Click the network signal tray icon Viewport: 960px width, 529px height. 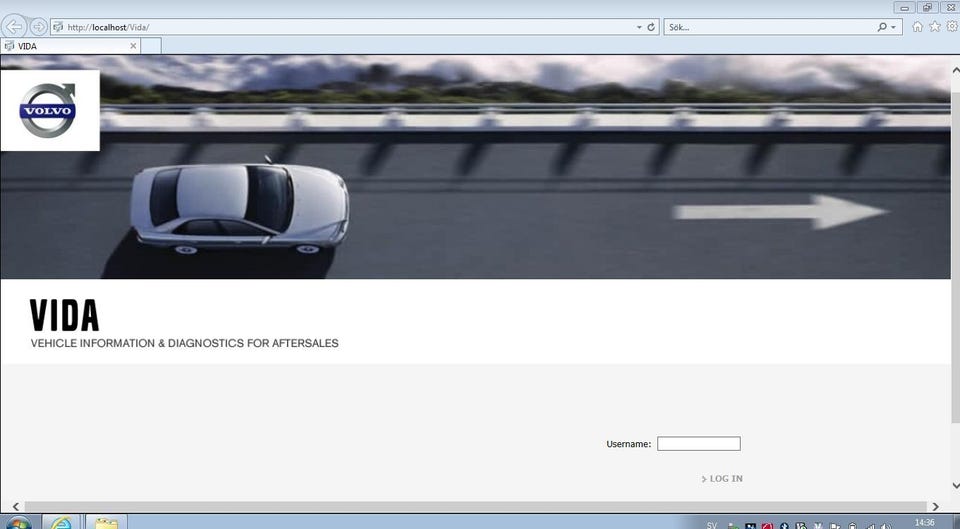pyautogui.click(x=870, y=527)
